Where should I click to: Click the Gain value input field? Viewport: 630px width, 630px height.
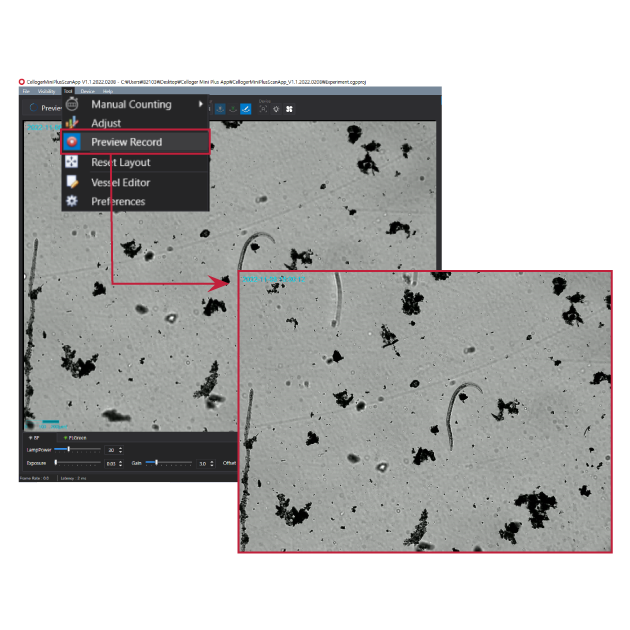point(204,464)
